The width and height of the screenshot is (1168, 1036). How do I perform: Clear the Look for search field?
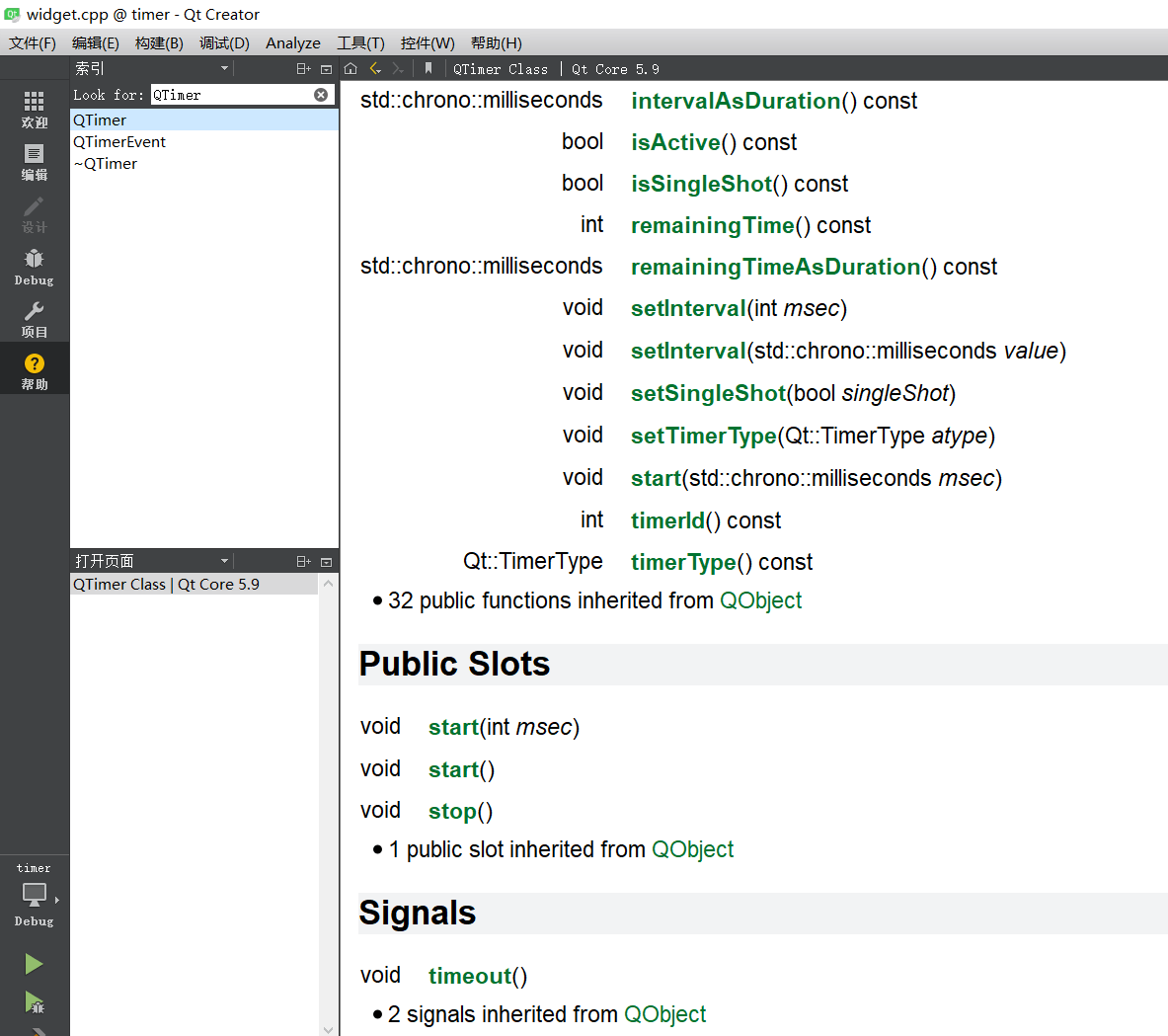[x=321, y=95]
